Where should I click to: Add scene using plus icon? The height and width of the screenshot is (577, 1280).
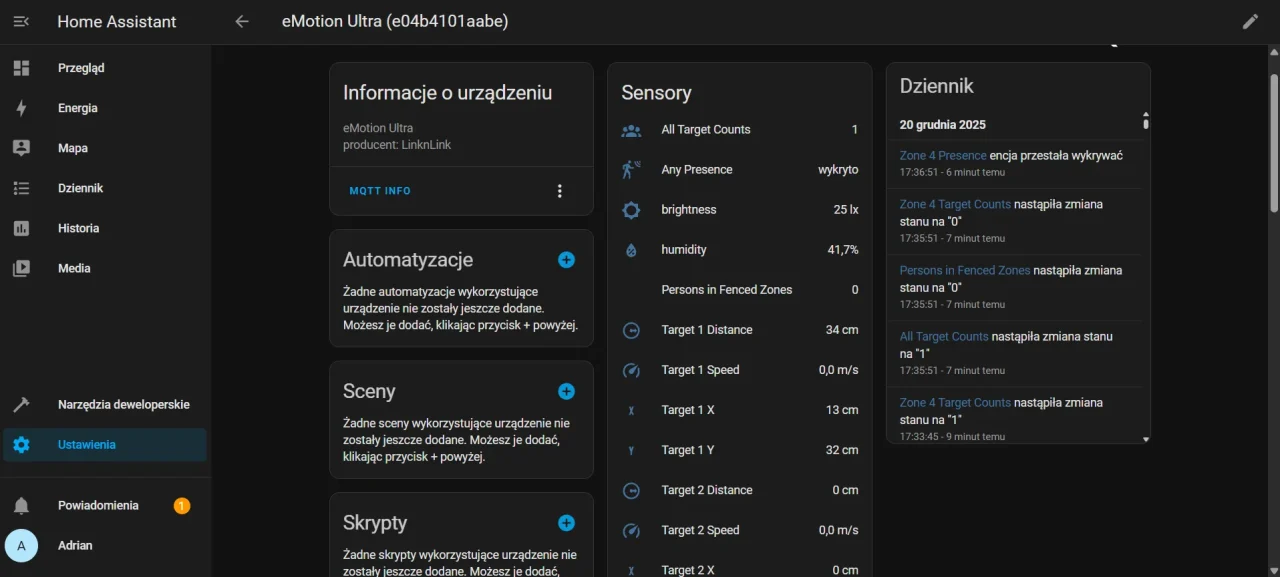click(x=566, y=391)
